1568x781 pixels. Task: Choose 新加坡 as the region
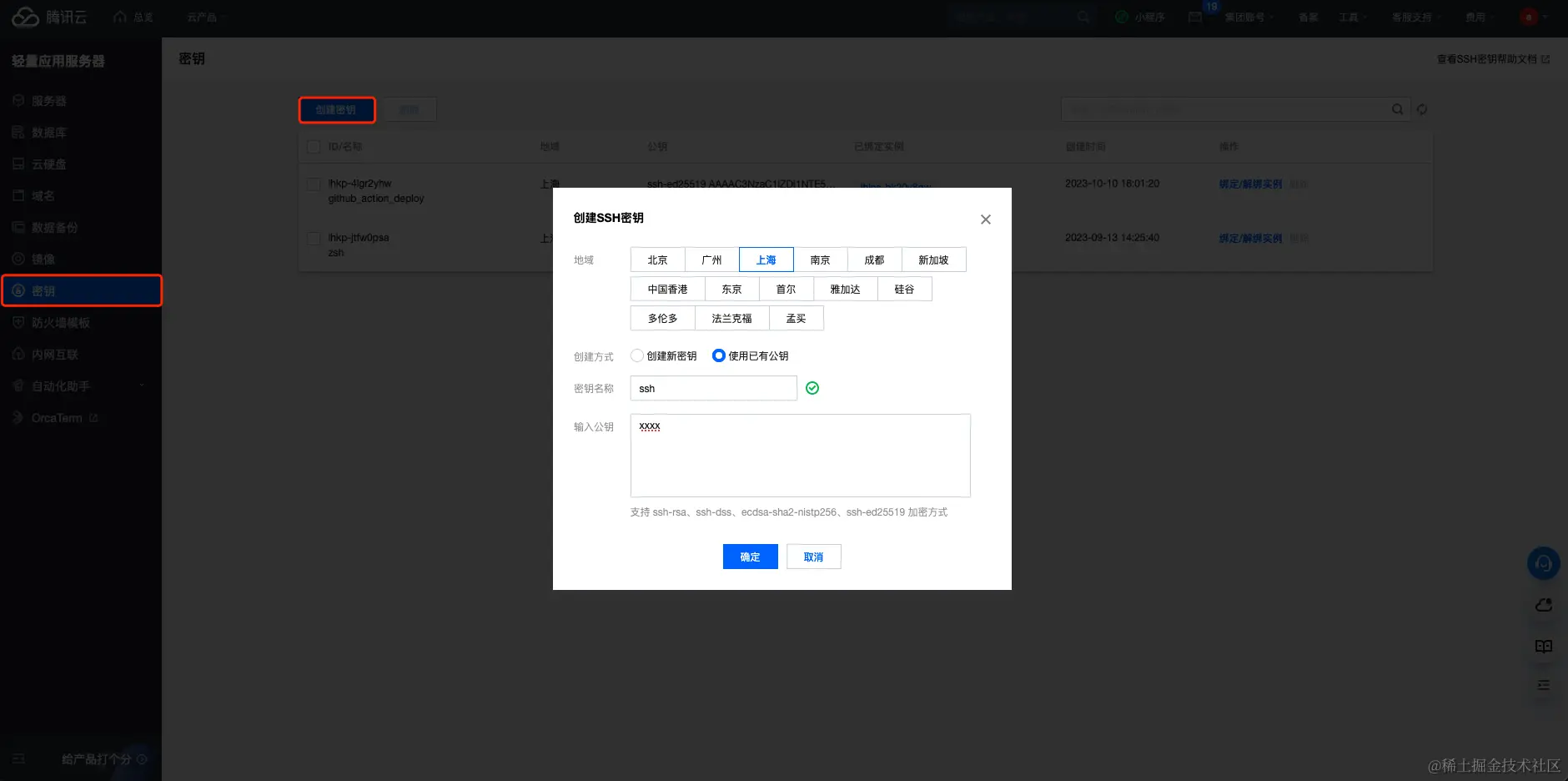click(934, 259)
